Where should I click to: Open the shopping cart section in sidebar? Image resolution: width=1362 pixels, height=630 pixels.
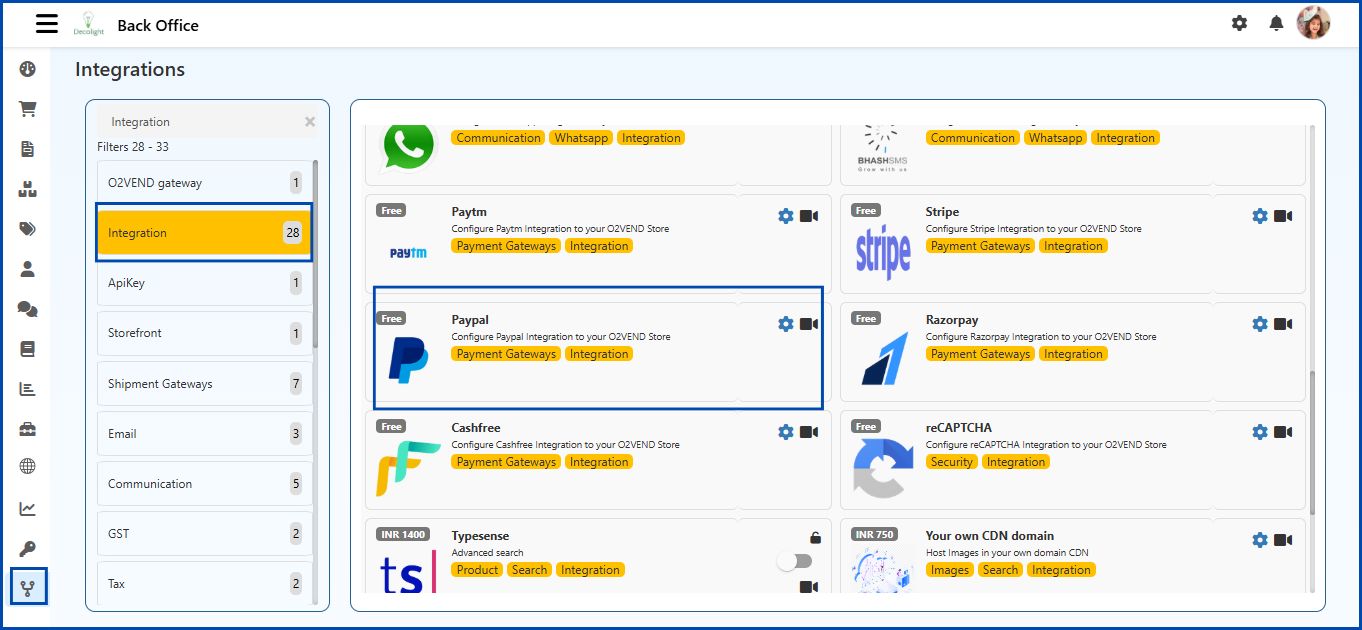(29, 107)
